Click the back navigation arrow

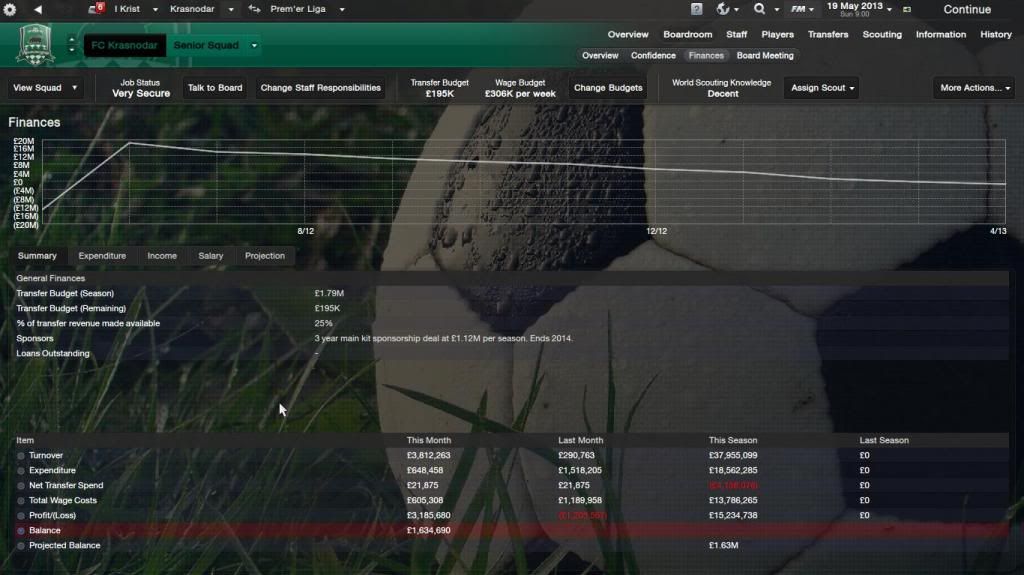click(x=38, y=9)
